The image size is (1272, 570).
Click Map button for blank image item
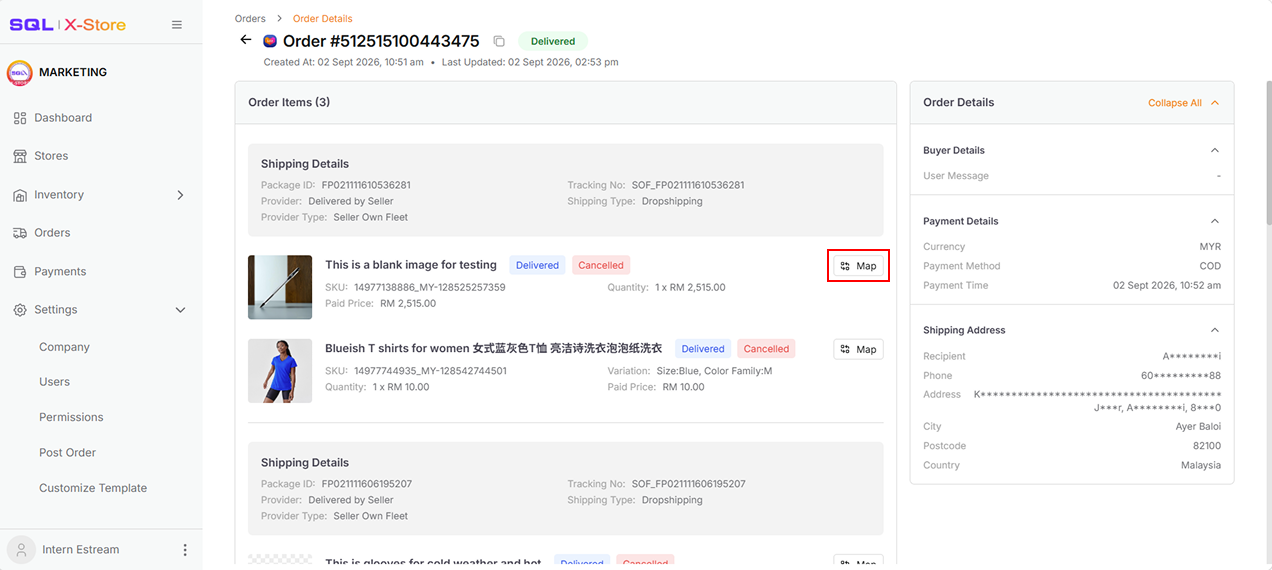(x=858, y=266)
